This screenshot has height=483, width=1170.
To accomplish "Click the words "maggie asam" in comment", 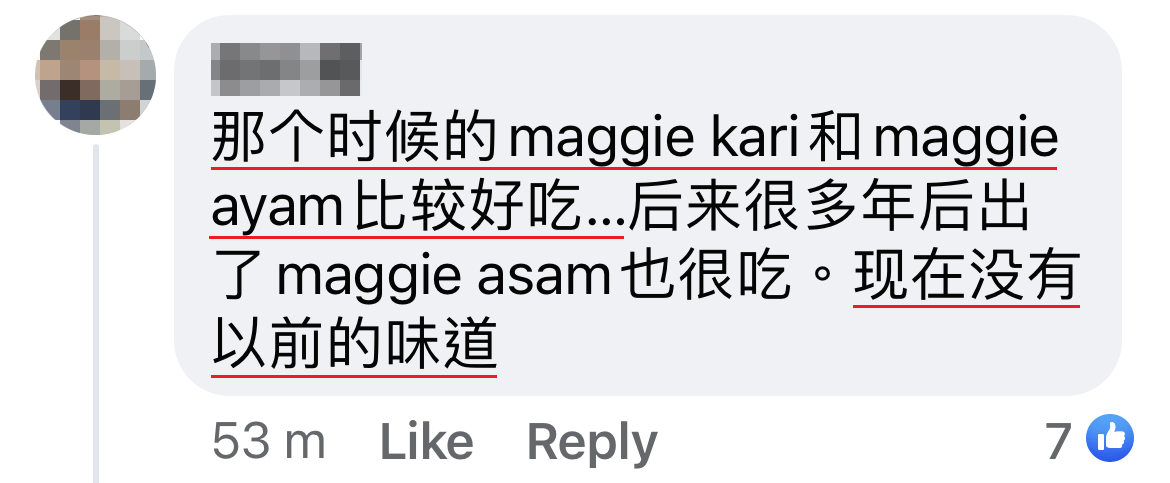I will [x=445, y=277].
